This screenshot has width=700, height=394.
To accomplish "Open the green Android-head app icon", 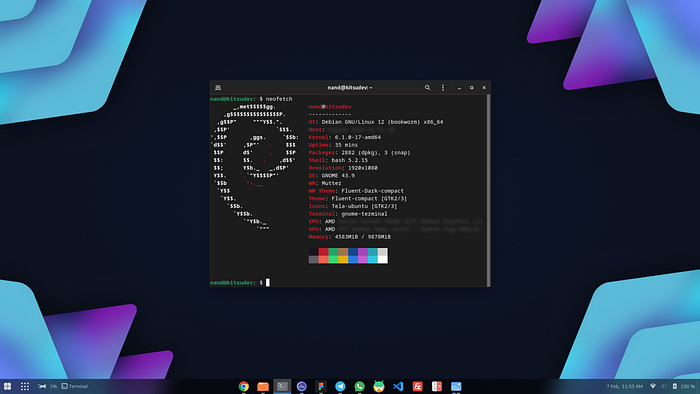I will 379,386.
